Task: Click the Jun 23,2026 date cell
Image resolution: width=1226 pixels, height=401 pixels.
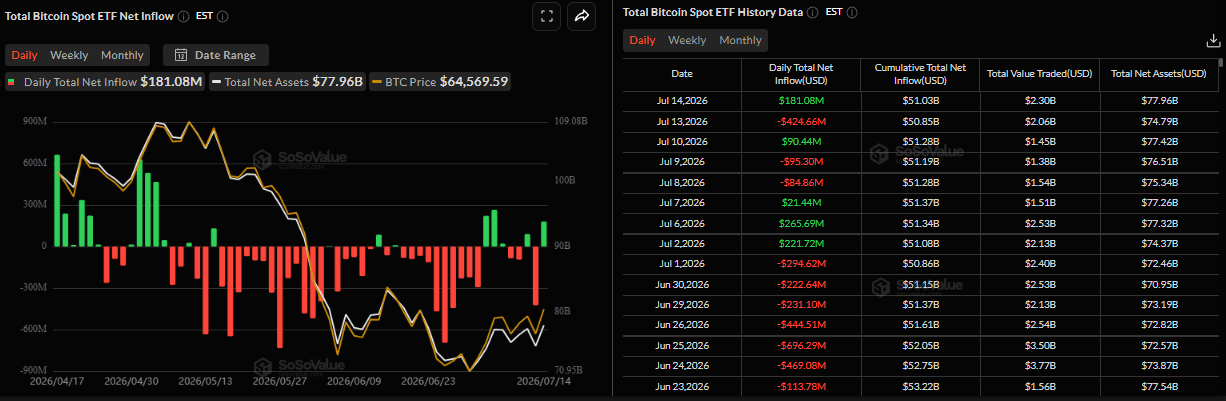Action: [x=681, y=386]
